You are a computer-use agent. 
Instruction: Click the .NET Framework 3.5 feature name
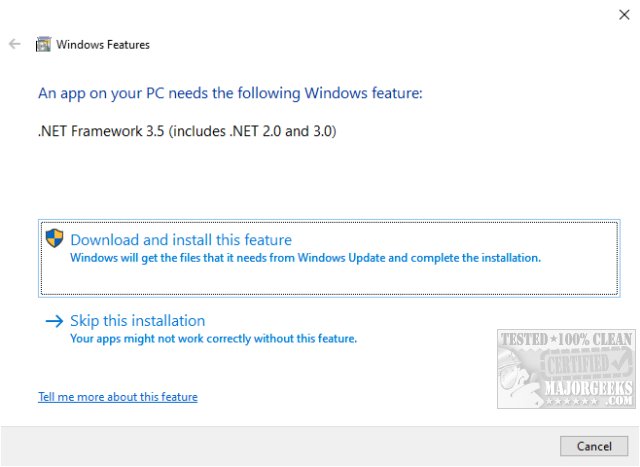187,131
